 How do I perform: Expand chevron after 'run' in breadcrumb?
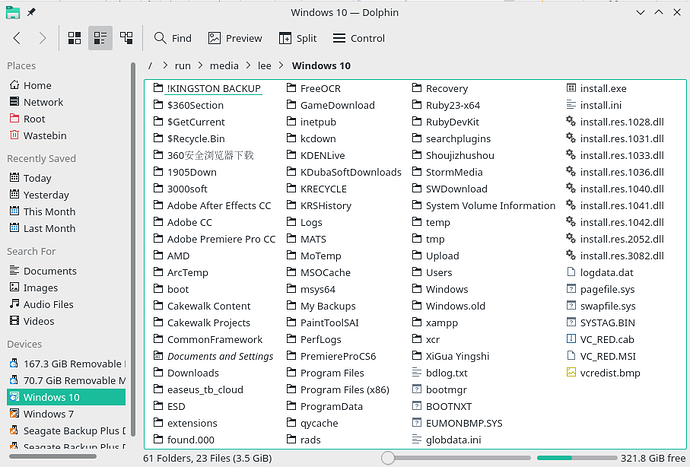[x=200, y=65]
